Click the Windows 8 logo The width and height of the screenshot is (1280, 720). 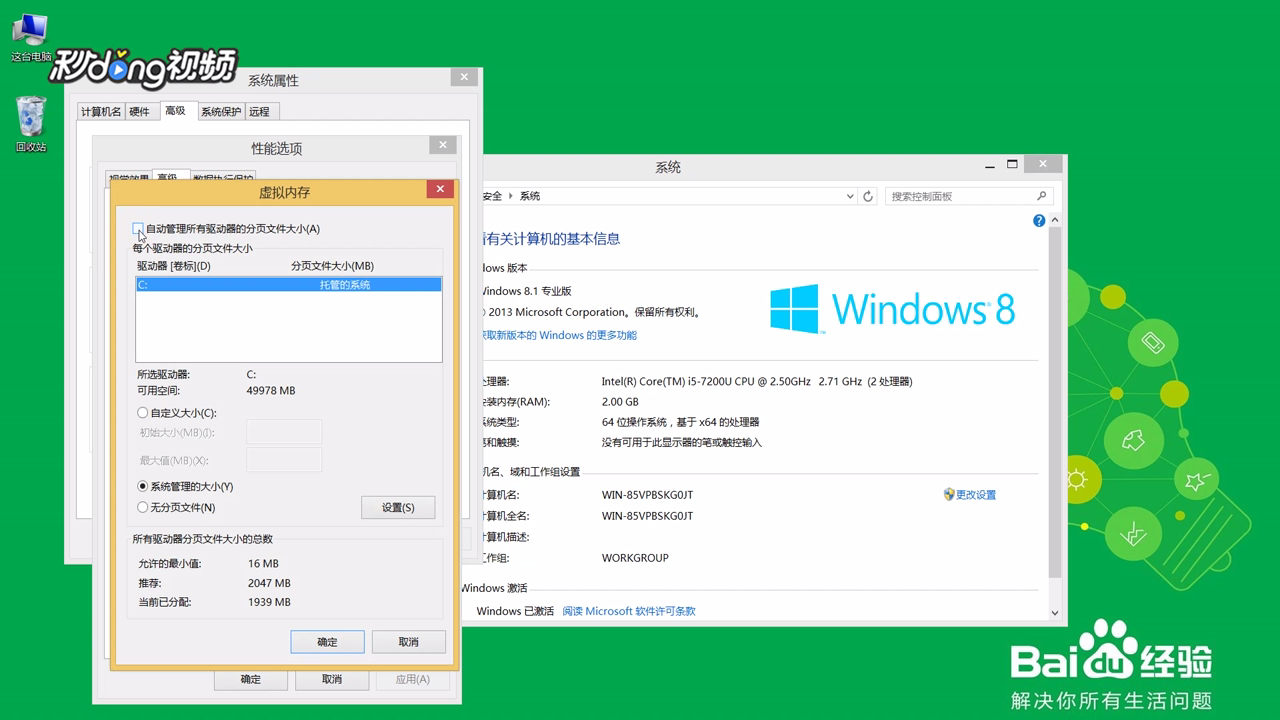(893, 309)
